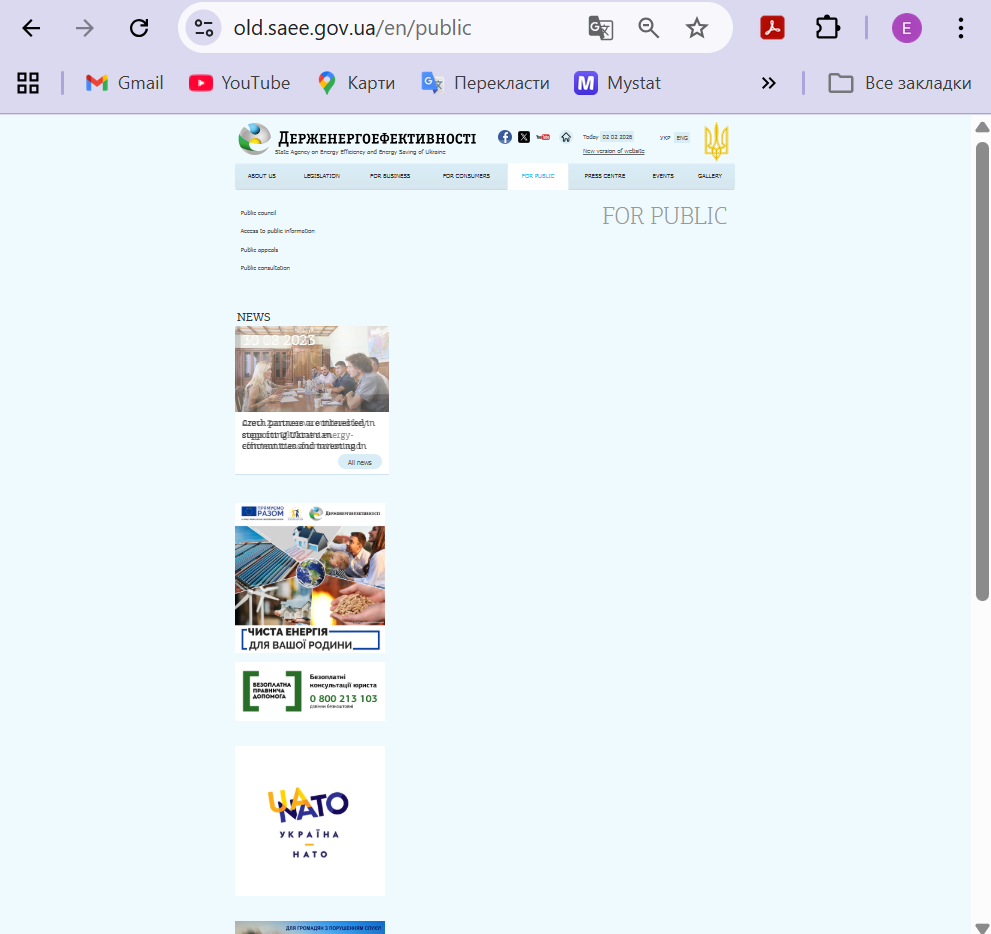
Task: Show more bookmarks with the double chevron
Action: (x=769, y=83)
